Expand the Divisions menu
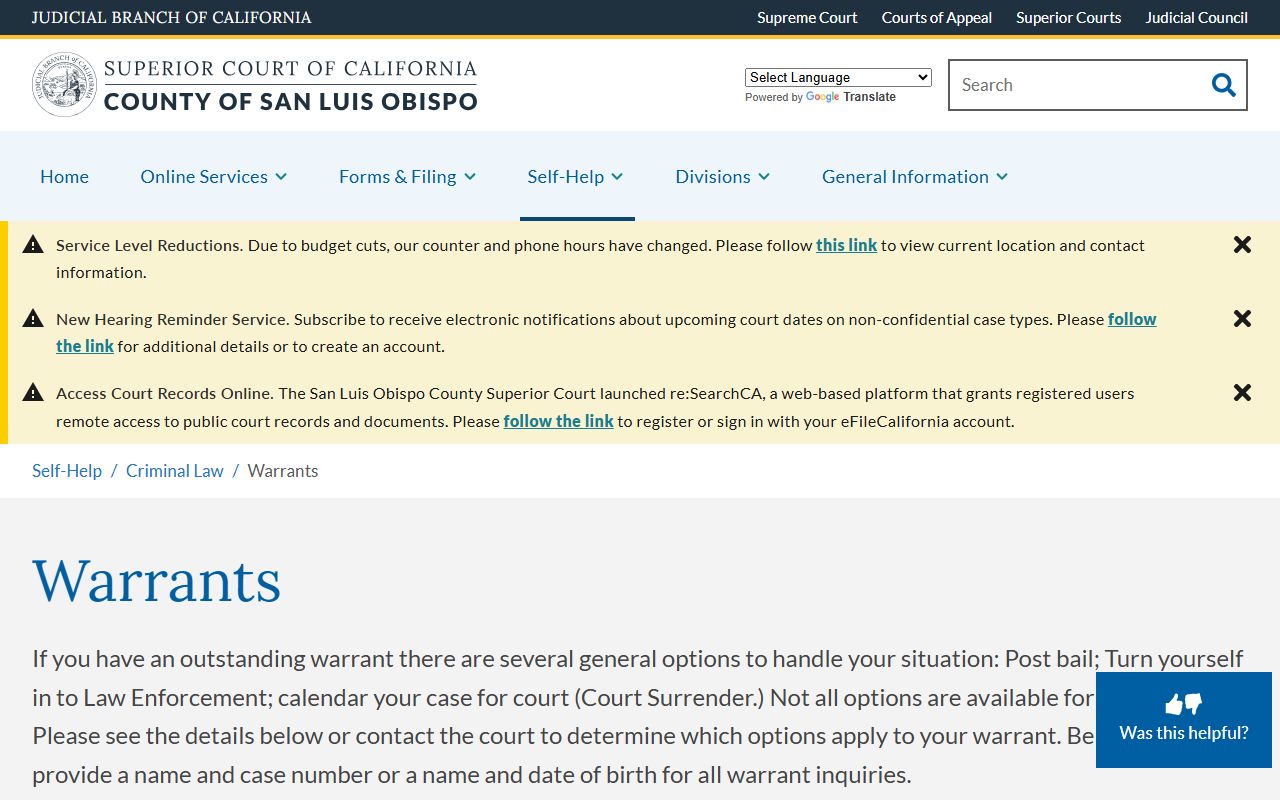 click(722, 177)
